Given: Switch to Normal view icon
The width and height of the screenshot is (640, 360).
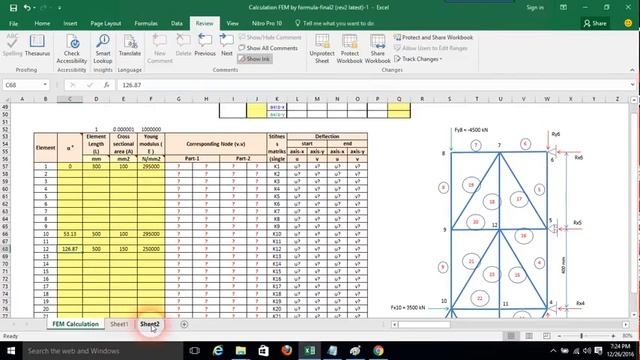Looking at the screenshot, I should tap(511, 336).
